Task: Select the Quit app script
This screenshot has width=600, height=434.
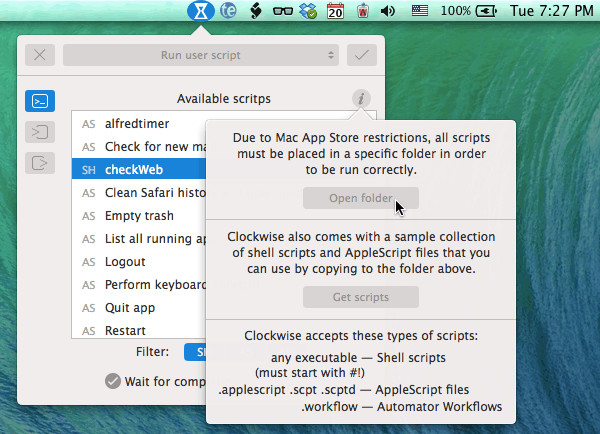Action: (x=139, y=308)
